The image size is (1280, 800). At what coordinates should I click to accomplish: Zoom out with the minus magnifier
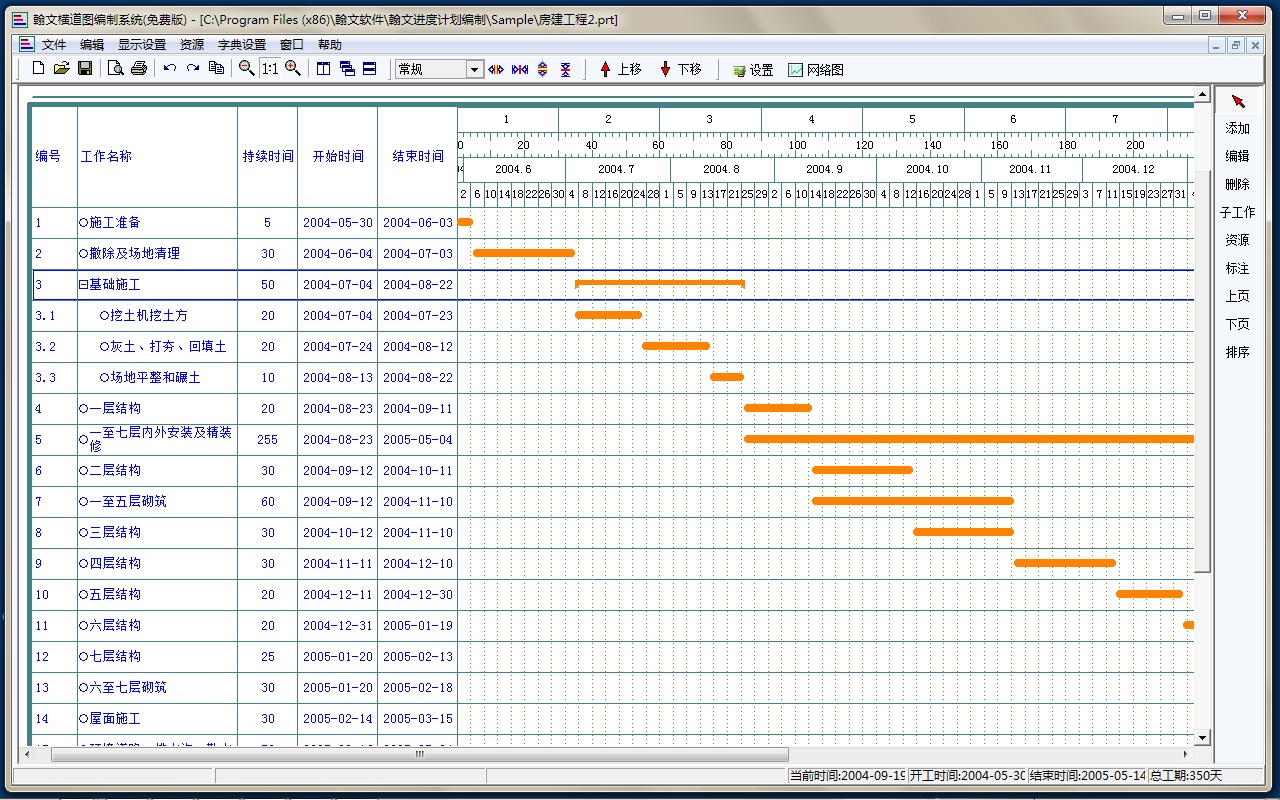click(247, 69)
